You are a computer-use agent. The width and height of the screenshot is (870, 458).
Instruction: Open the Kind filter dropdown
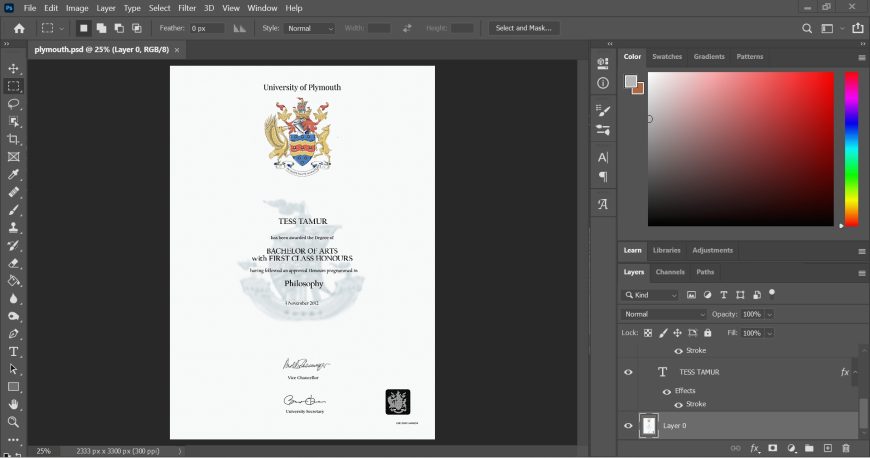(x=650, y=295)
